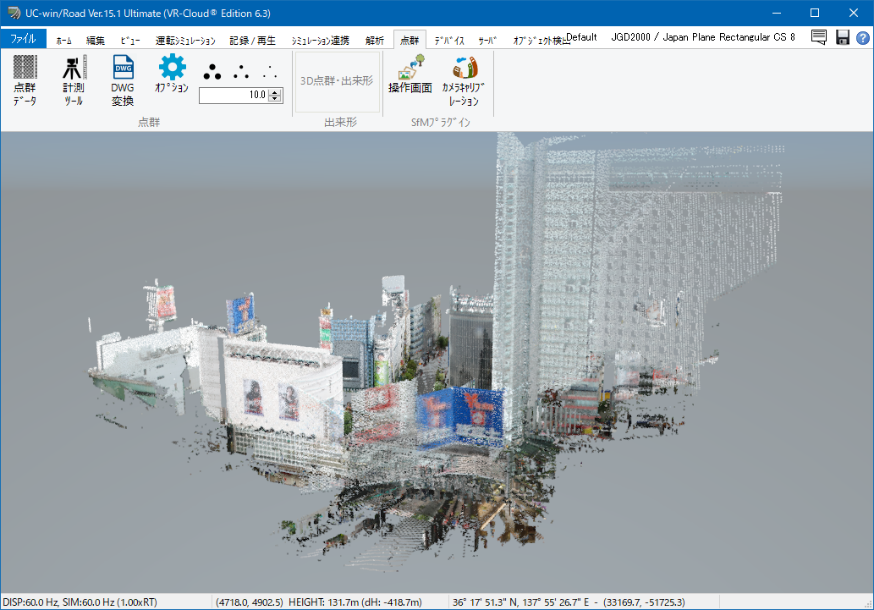The image size is (874, 610).
Task: Launch the カメラキャリブレーション camera calibration tool
Action: (463, 80)
